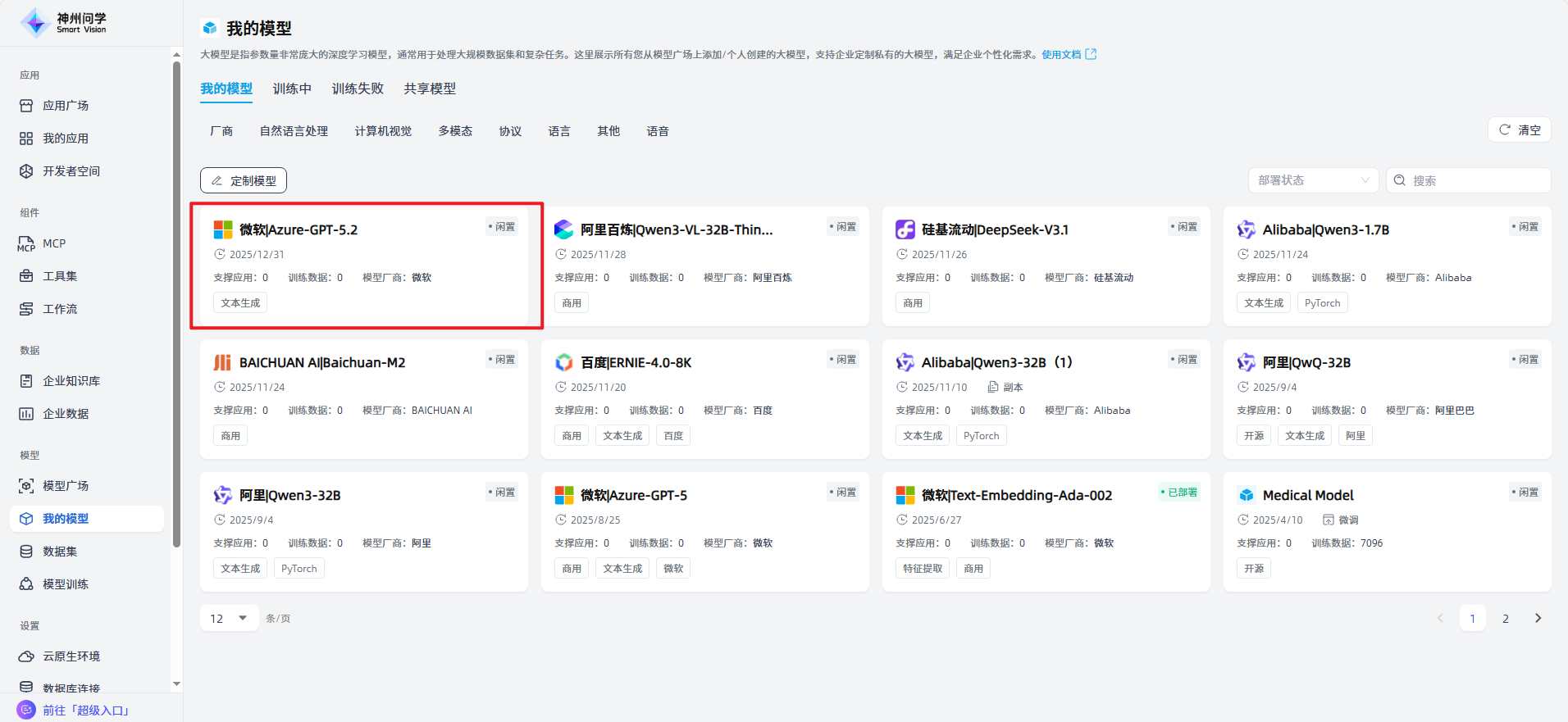Open the 硅基流动|DeepSeek-V3.1 model card
Viewport: 1568px width, 722px height.
pos(1045,266)
